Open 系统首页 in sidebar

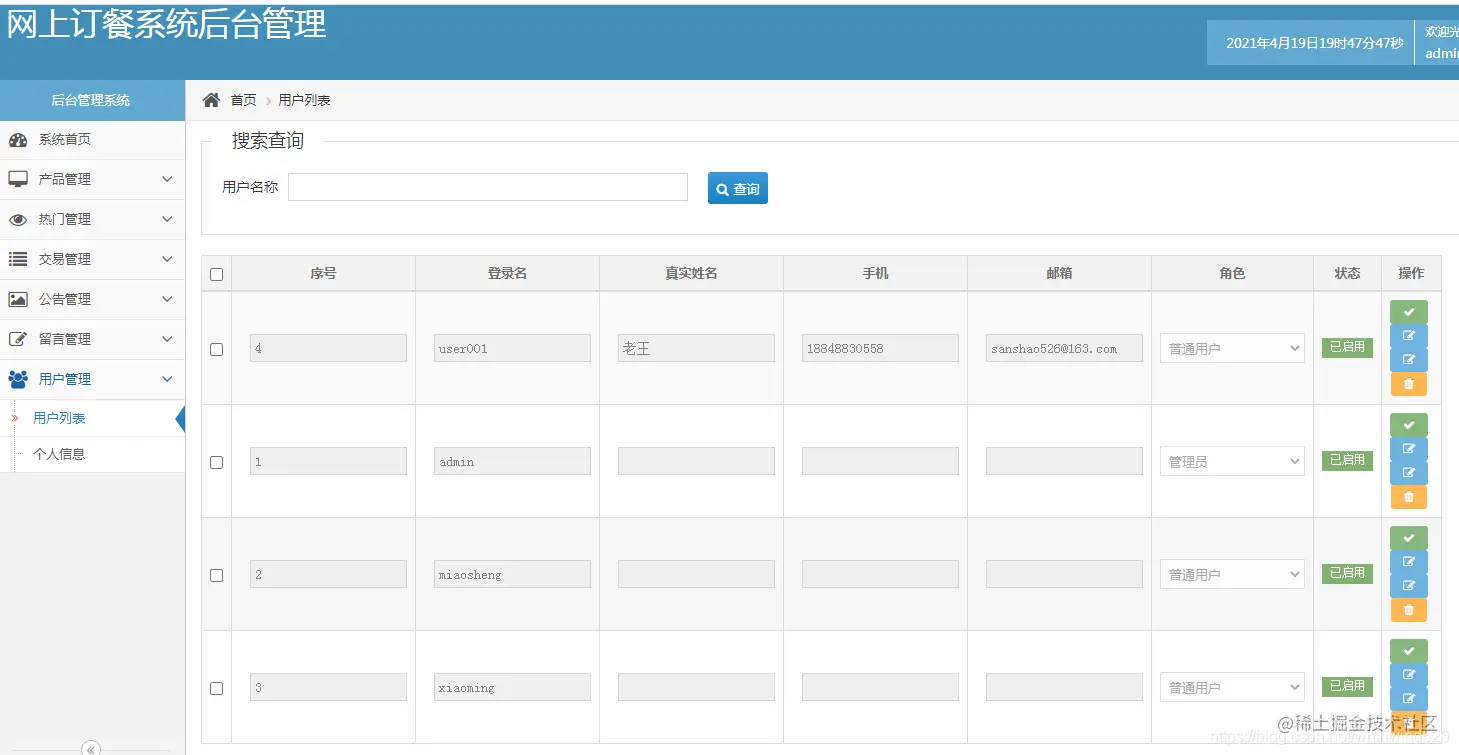92,140
